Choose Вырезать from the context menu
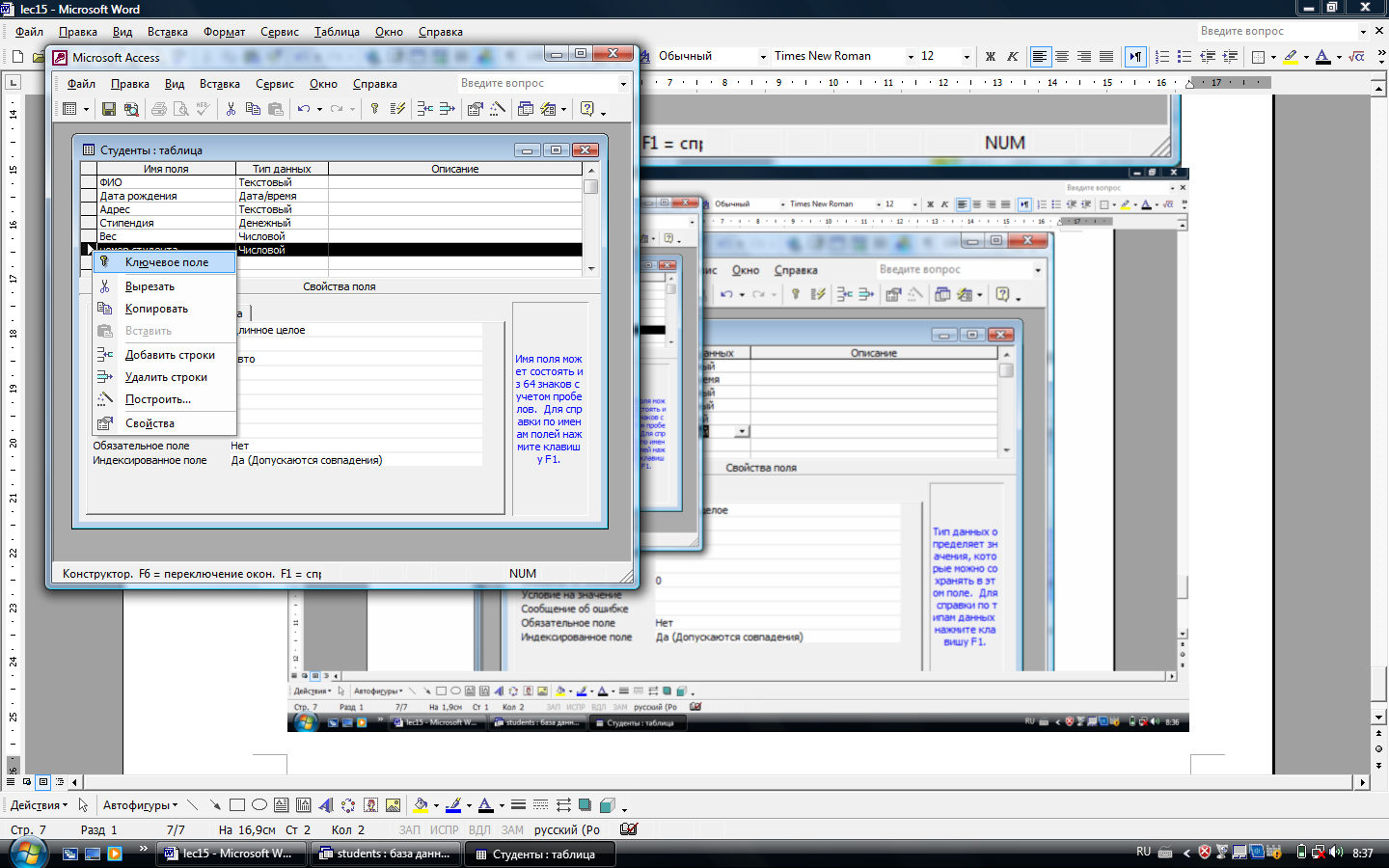Viewport: 1389px width, 868px height. pyautogui.click(x=164, y=286)
